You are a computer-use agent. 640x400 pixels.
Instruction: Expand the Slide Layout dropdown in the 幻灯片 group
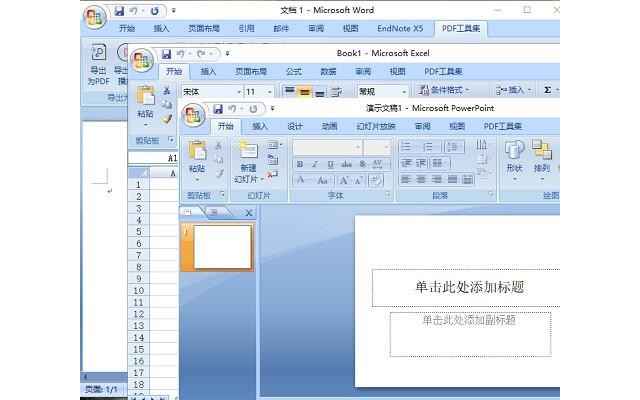click(274, 145)
